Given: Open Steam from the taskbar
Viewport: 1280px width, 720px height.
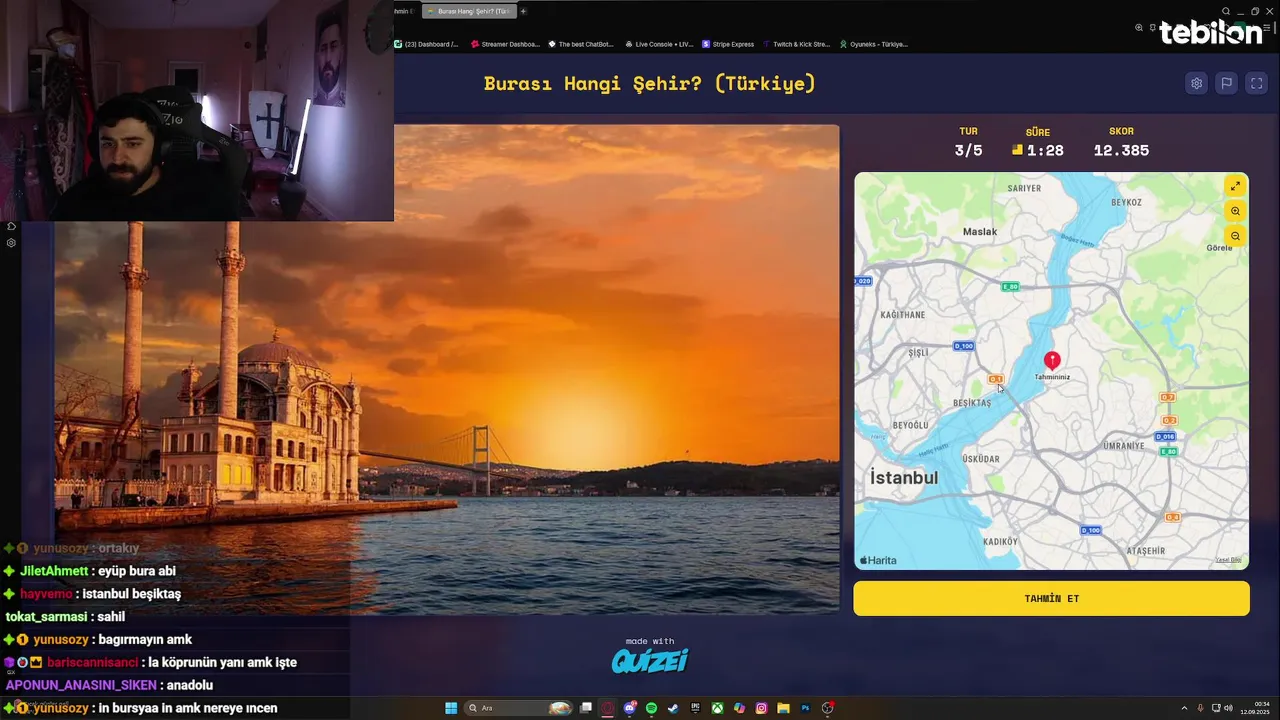Looking at the screenshot, I should 673,708.
